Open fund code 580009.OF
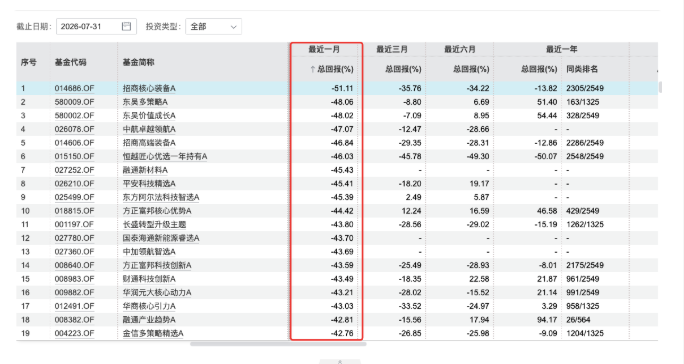This screenshot has height=364, width=684. (74, 102)
